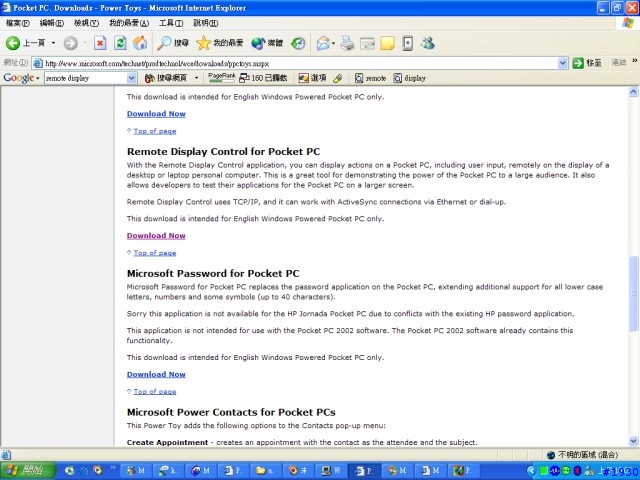Click Download Now under Microsoft Password
Viewport: 640px width, 480px height.
coord(156,374)
